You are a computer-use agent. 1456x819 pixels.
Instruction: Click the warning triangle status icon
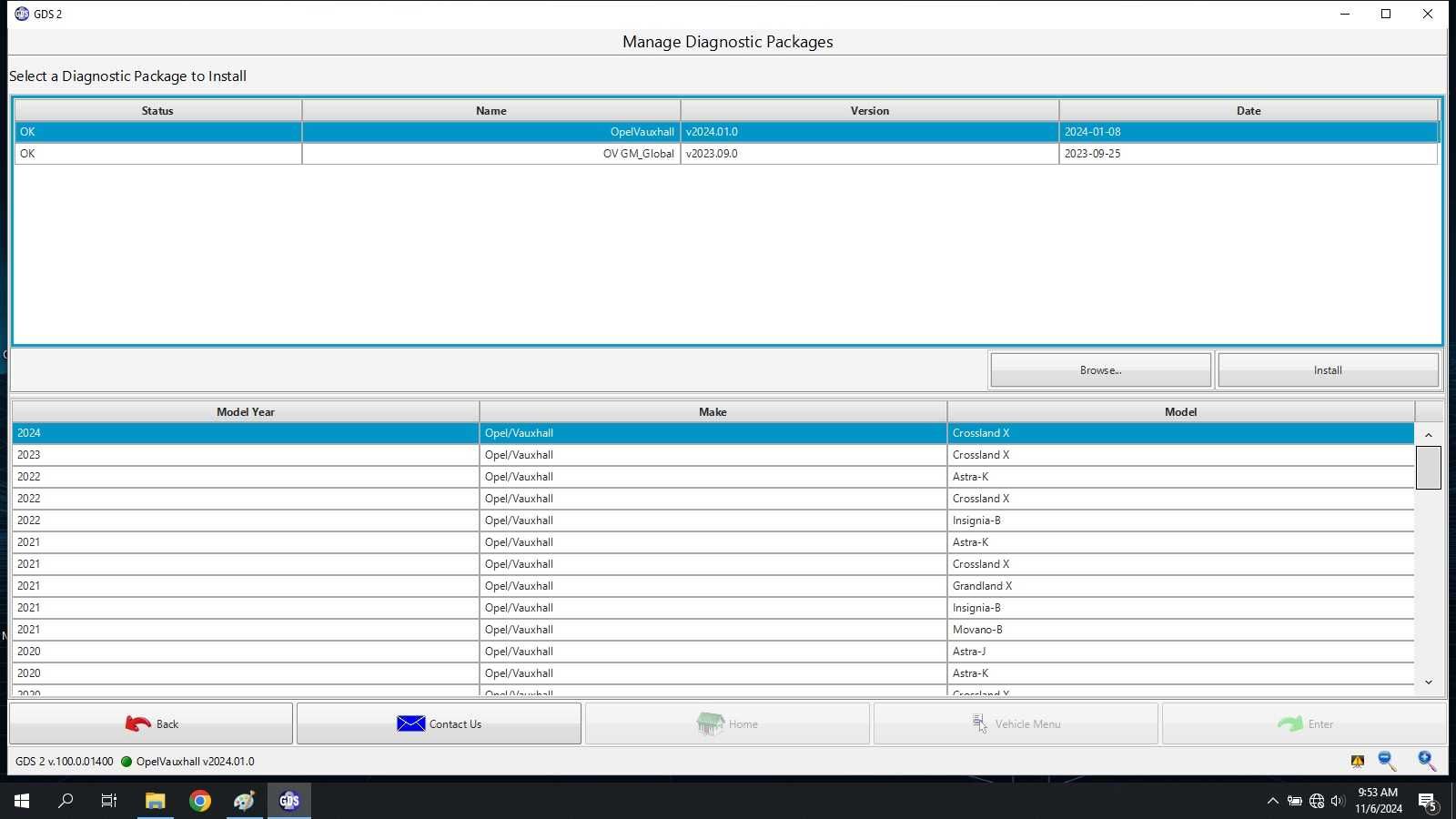click(1358, 762)
